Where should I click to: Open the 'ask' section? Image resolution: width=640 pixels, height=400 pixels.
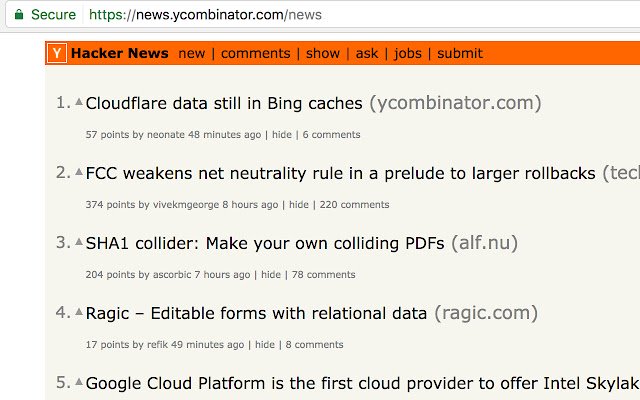pyautogui.click(x=367, y=53)
